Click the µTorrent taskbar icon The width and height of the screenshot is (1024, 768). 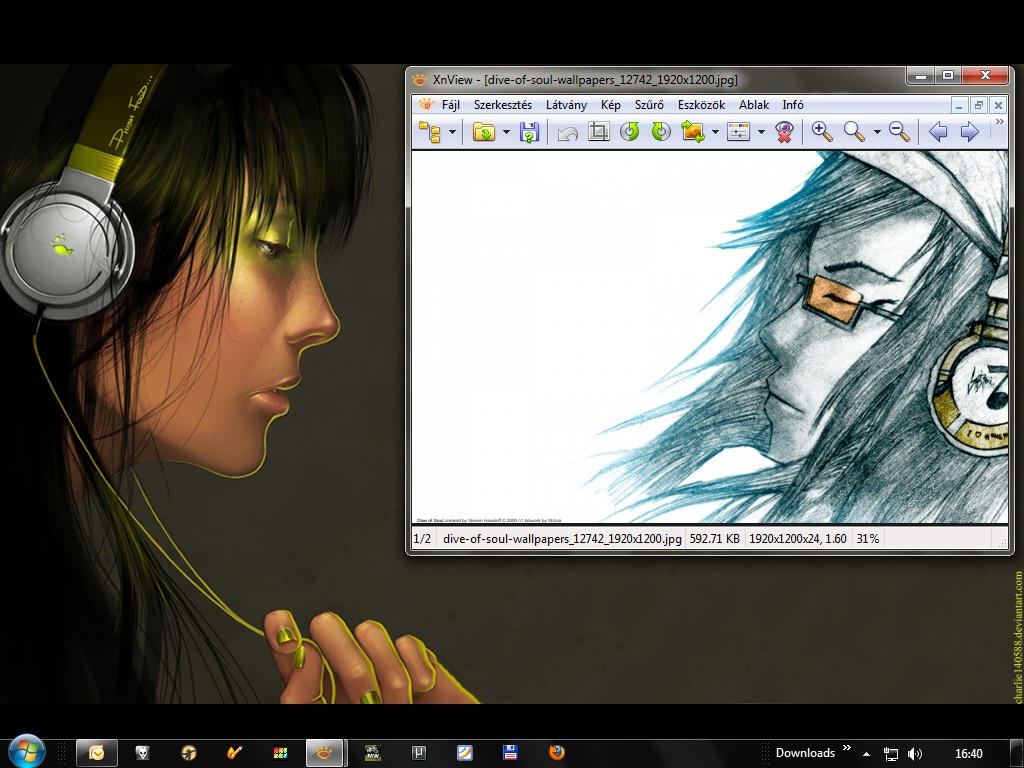[419, 753]
